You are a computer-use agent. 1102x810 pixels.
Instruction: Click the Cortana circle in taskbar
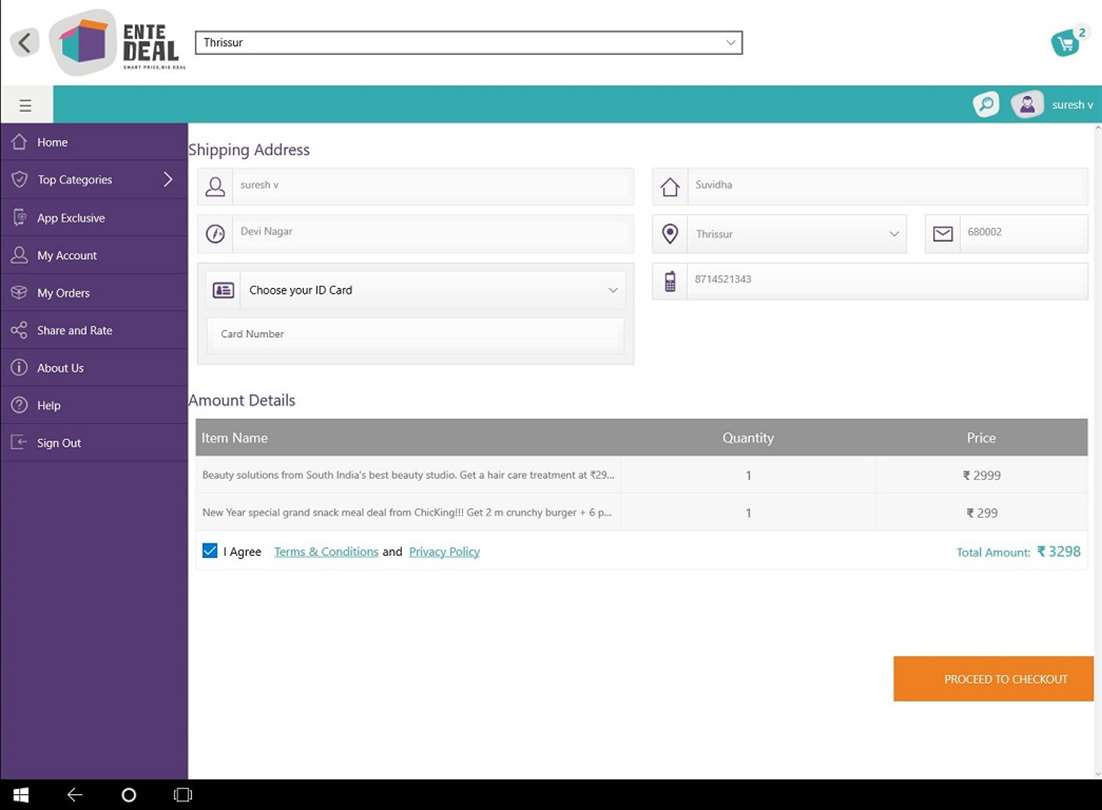coord(129,795)
